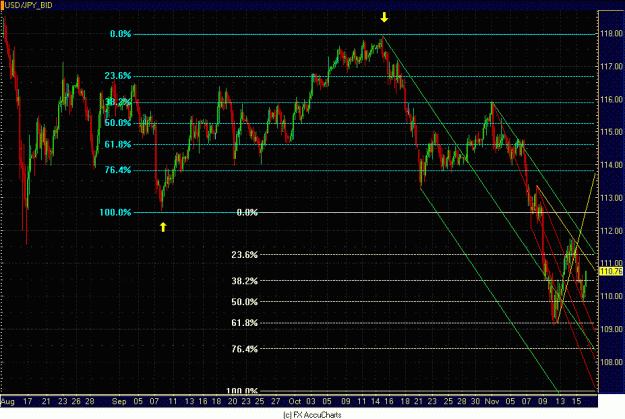Click the white 50.0% retracement label
Screen dimensions: 625x419
click(245, 302)
